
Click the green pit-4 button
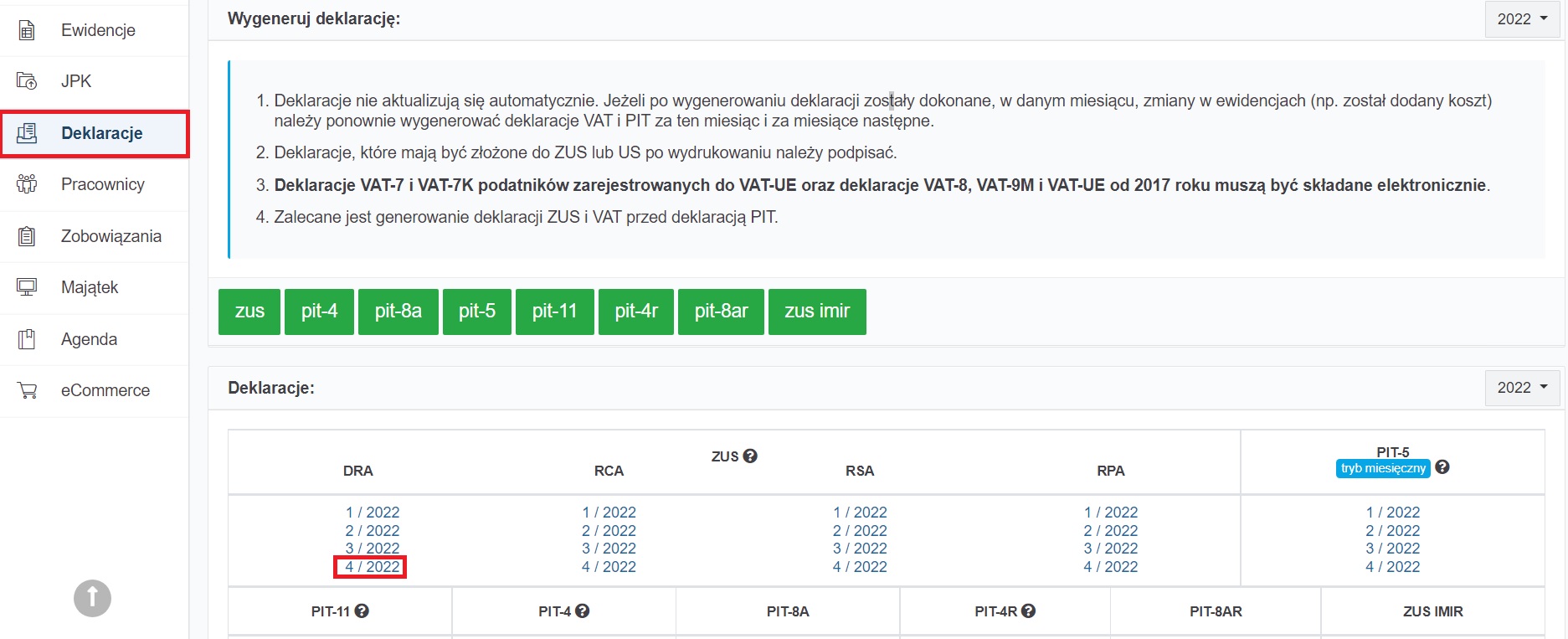tap(319, 312)
